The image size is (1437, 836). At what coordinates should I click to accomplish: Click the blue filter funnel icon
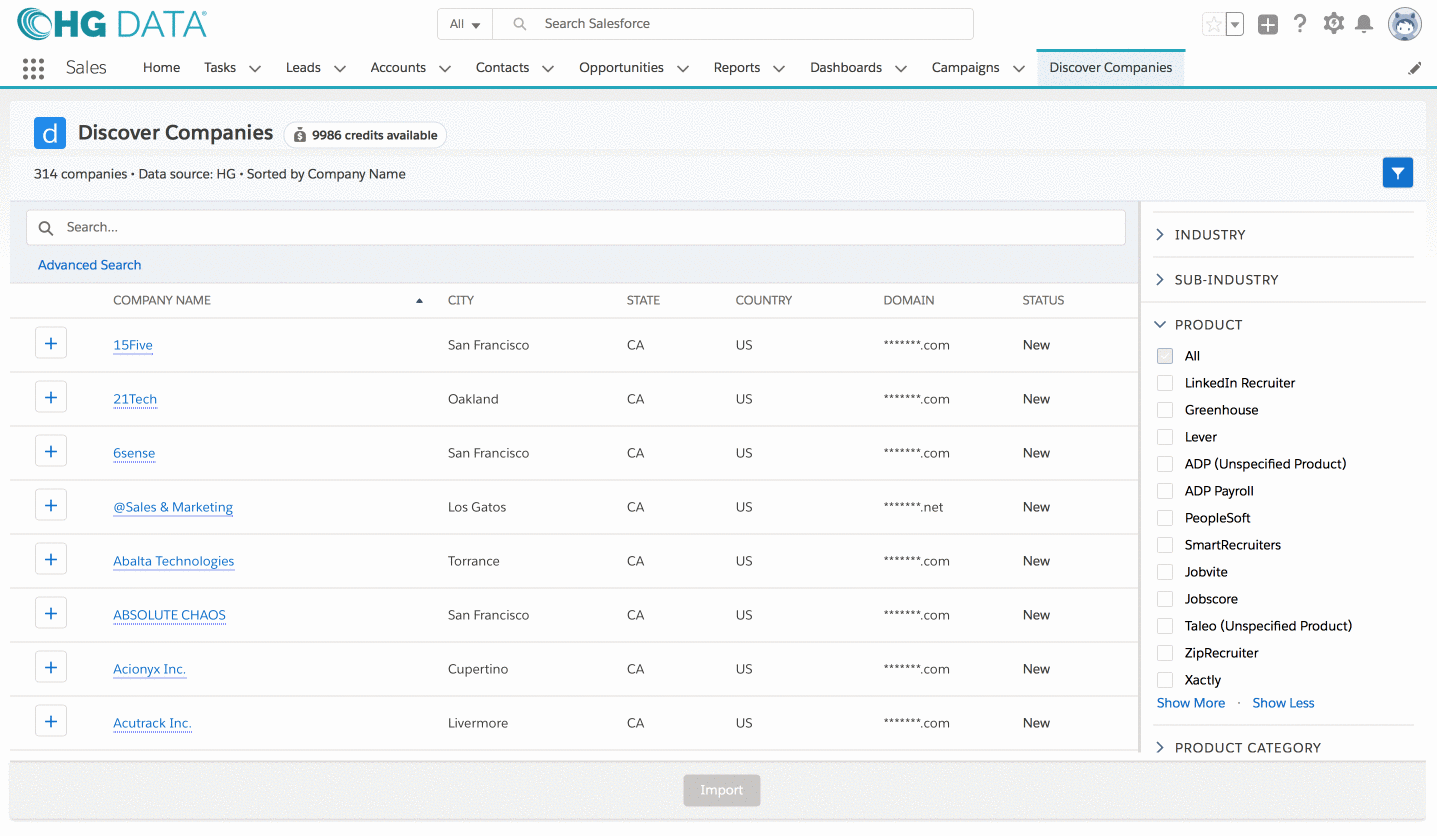pyautogui.click(x=1397, y=173)
